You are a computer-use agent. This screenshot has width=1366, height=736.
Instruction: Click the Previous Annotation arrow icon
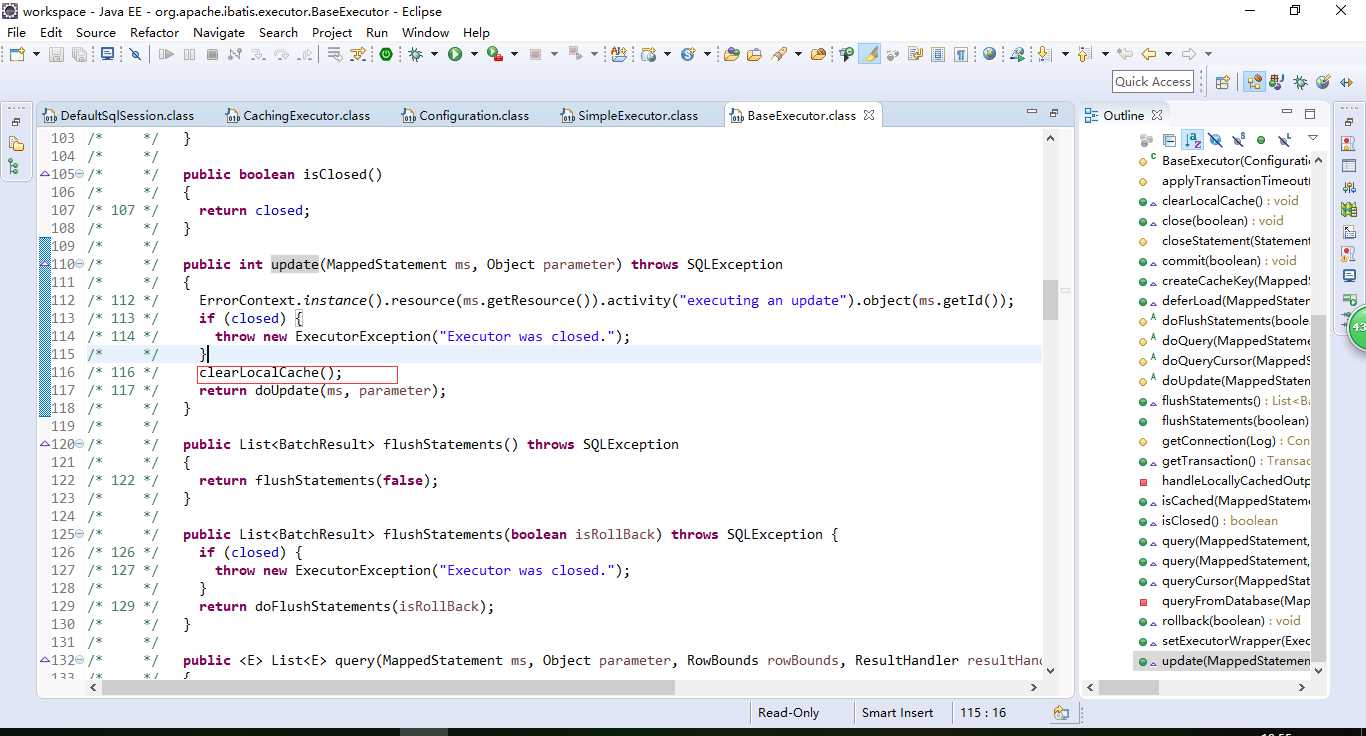coord(1086,54)
